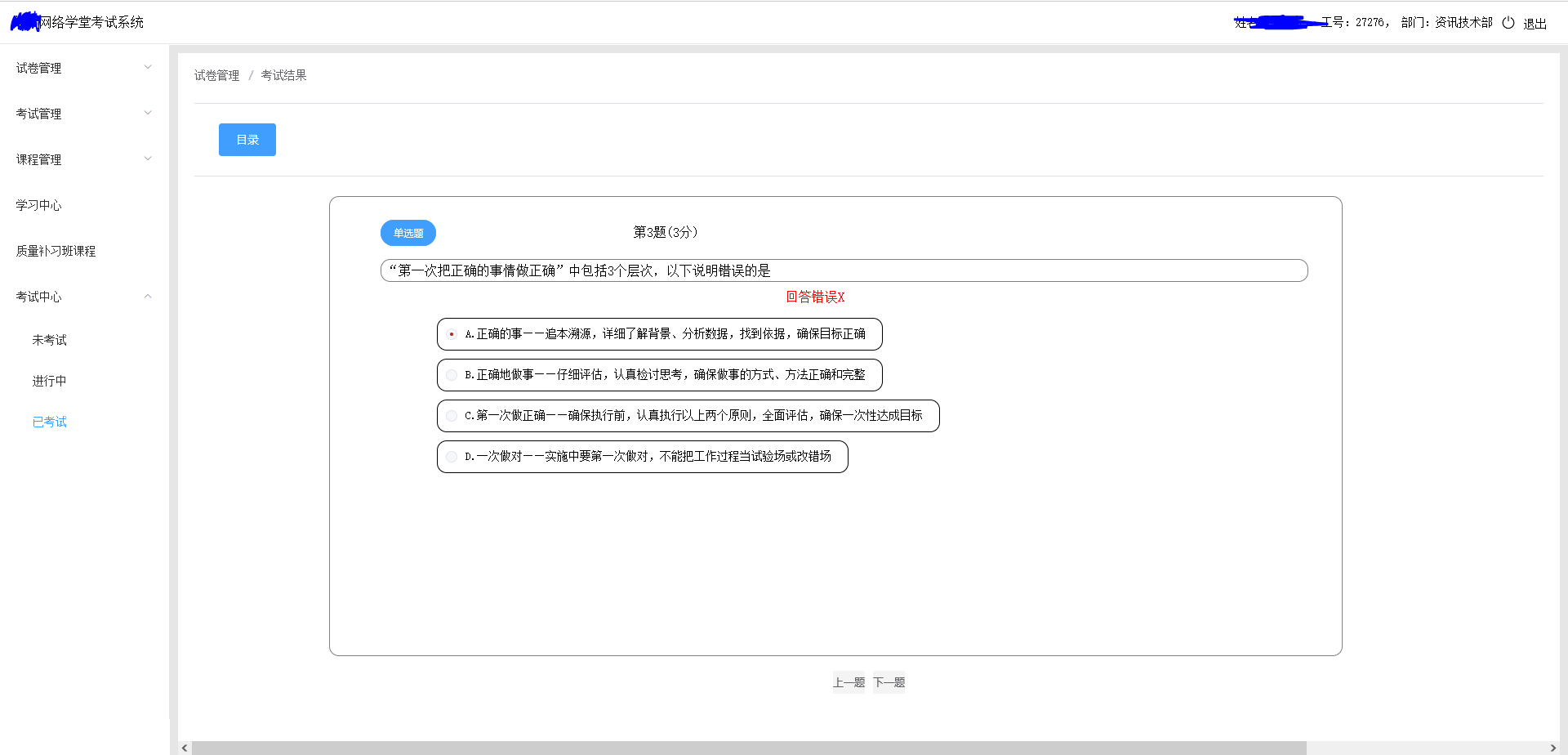
Task: Collapse the 考试中心 menu chevron
Action: pos(148,296)
